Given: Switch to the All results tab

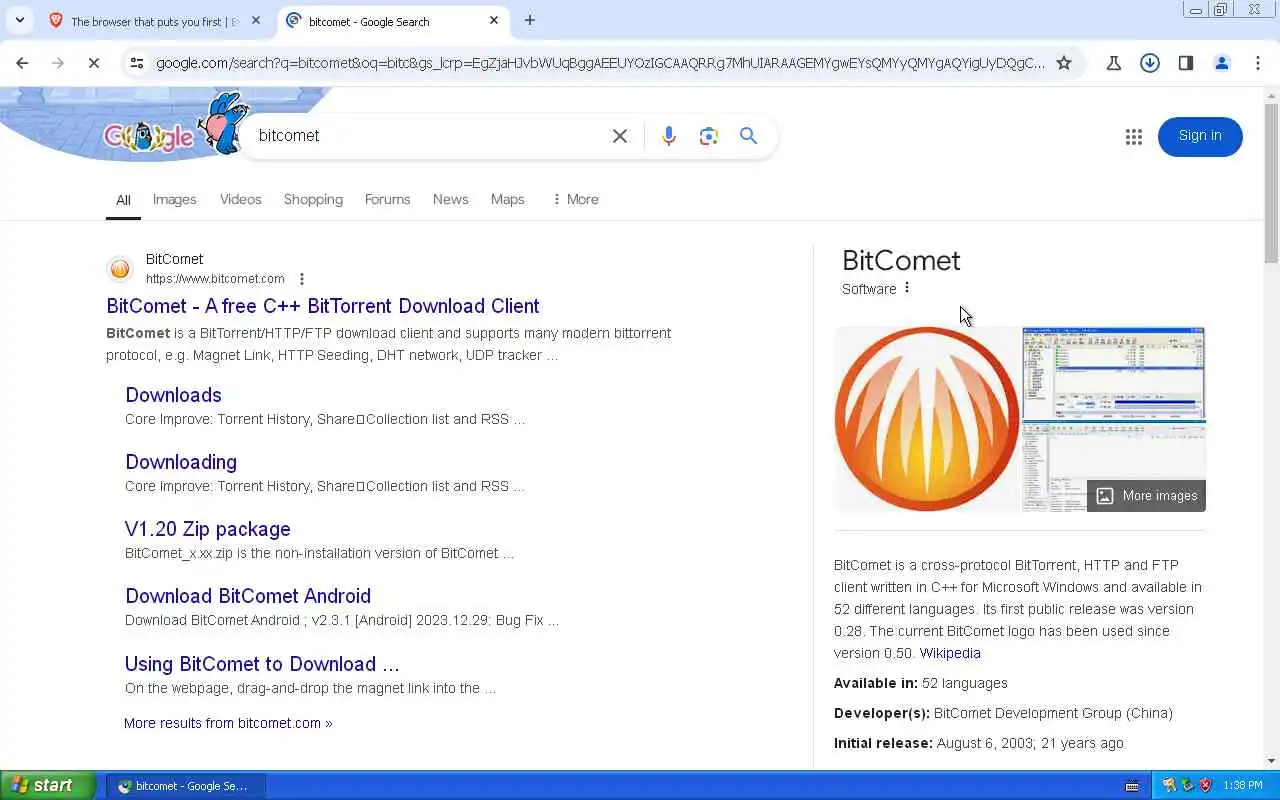Looking at the screenshot, I should coord(123,200).
